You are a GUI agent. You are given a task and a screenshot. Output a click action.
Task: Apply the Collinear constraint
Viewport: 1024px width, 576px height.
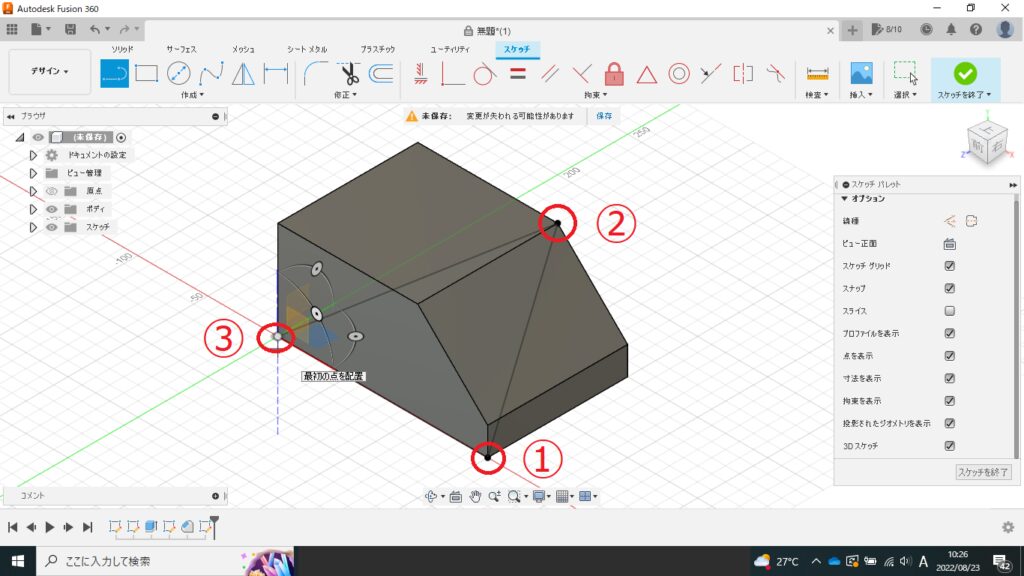coord(711,74)
